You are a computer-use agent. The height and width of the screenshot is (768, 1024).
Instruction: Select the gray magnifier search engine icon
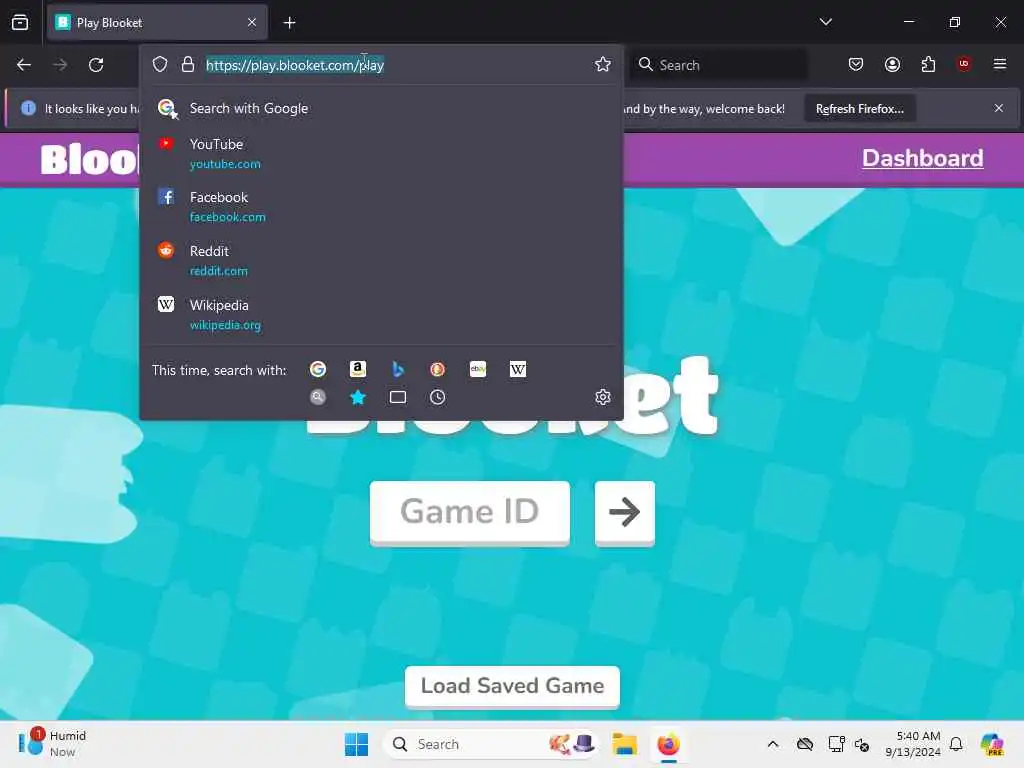[x=318, y=397]
